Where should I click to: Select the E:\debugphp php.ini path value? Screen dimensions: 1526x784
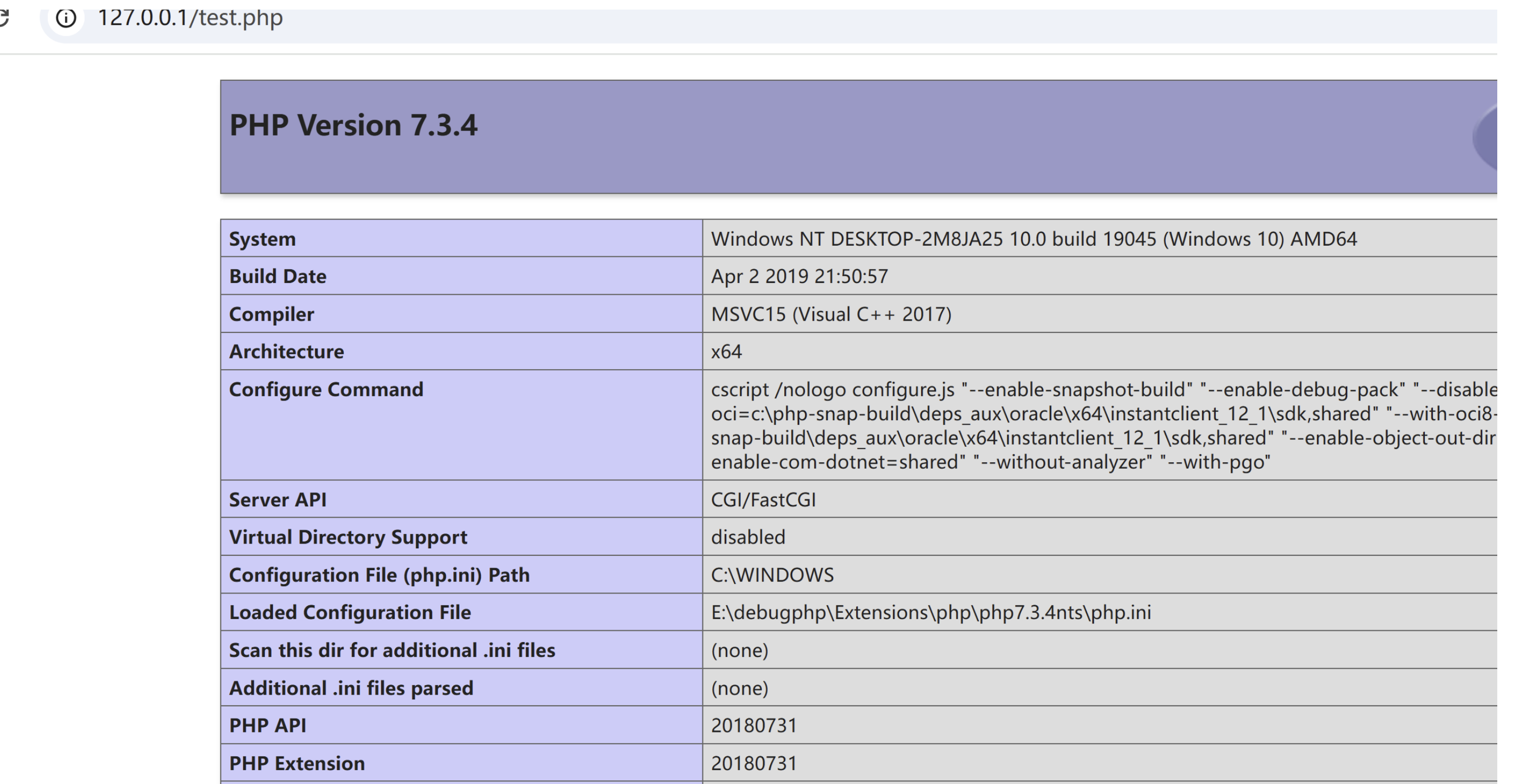(931, 612)
